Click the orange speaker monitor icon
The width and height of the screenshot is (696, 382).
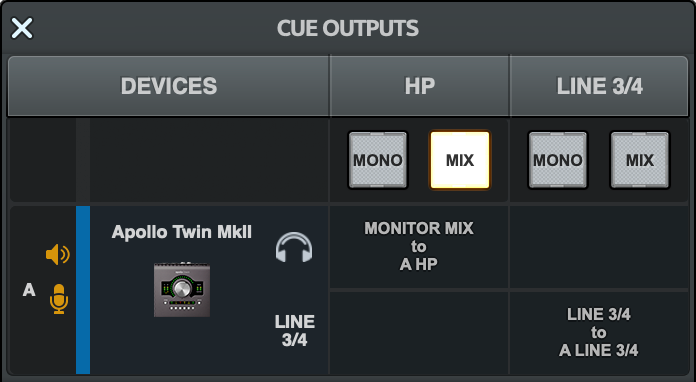[x=58, y=255]
